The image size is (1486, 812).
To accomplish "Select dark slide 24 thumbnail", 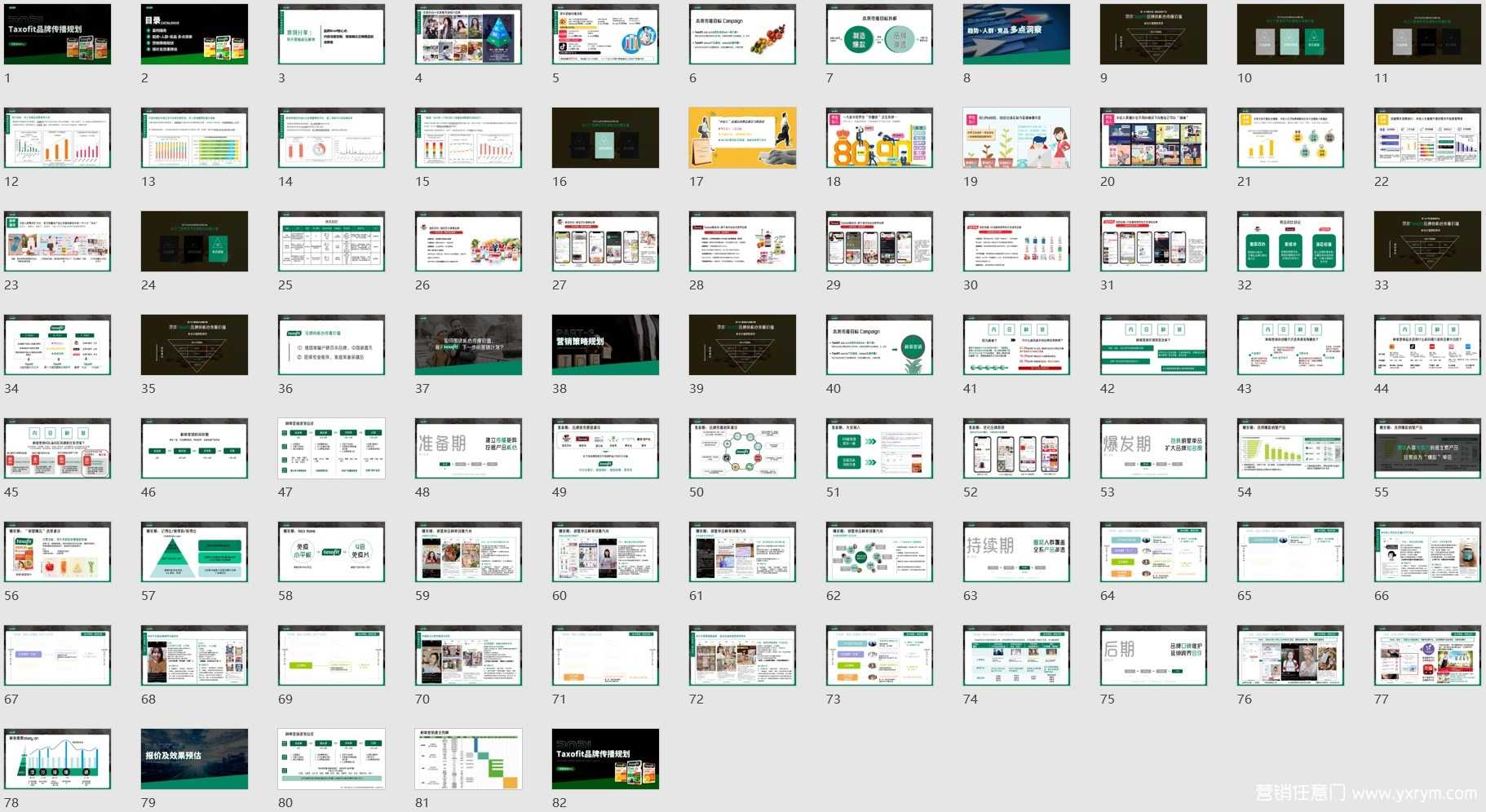I will (194, 241).
